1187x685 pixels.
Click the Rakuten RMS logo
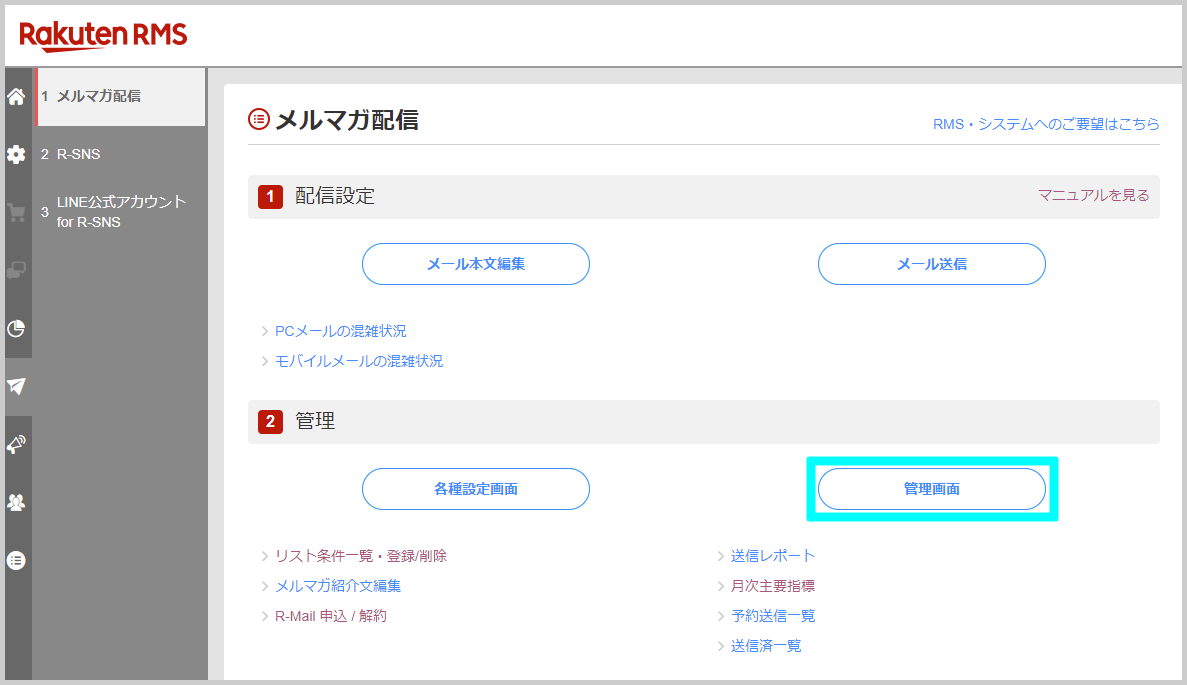point(103,36)
